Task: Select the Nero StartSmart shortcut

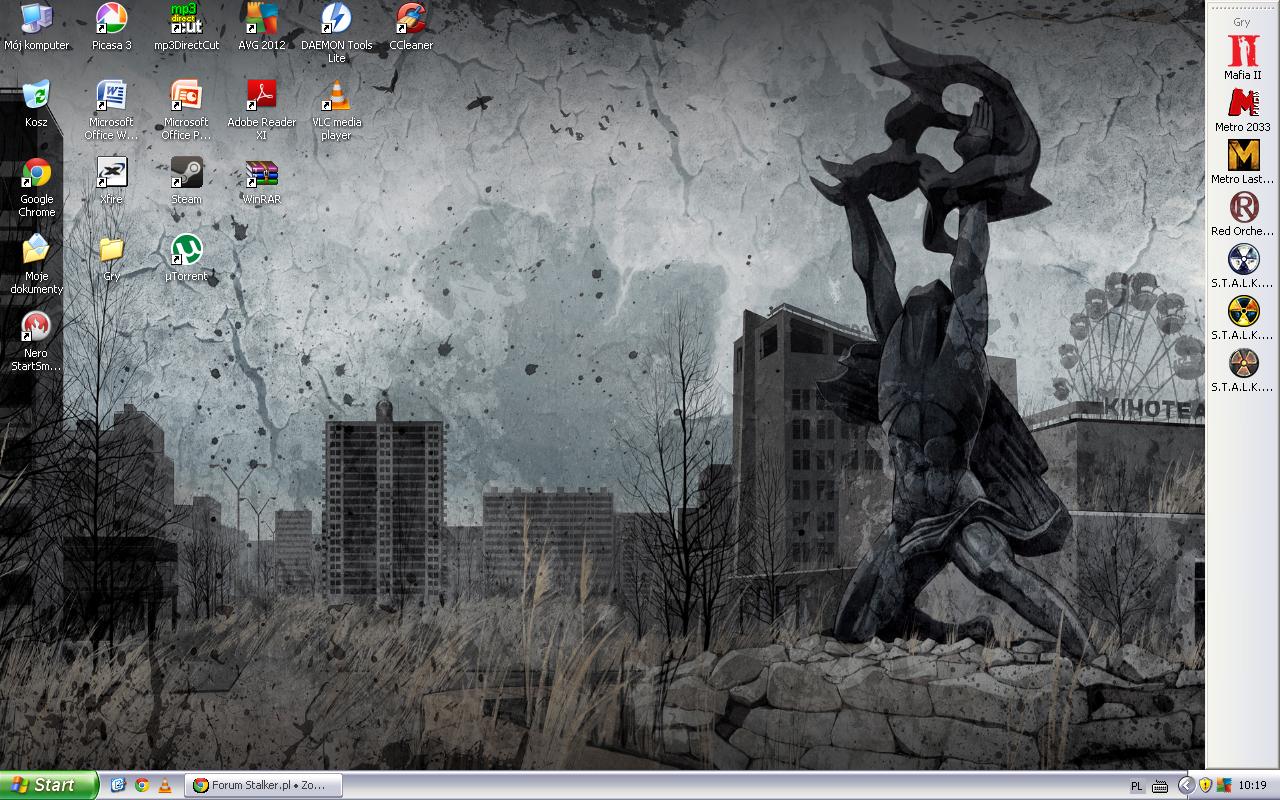Action: [36, 341]
